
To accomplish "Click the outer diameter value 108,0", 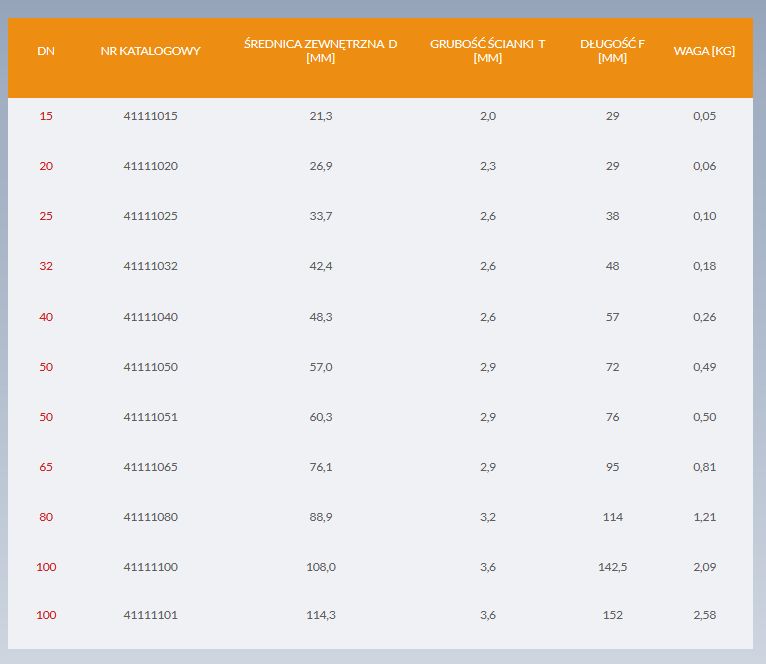I will [x=320, y=567].
